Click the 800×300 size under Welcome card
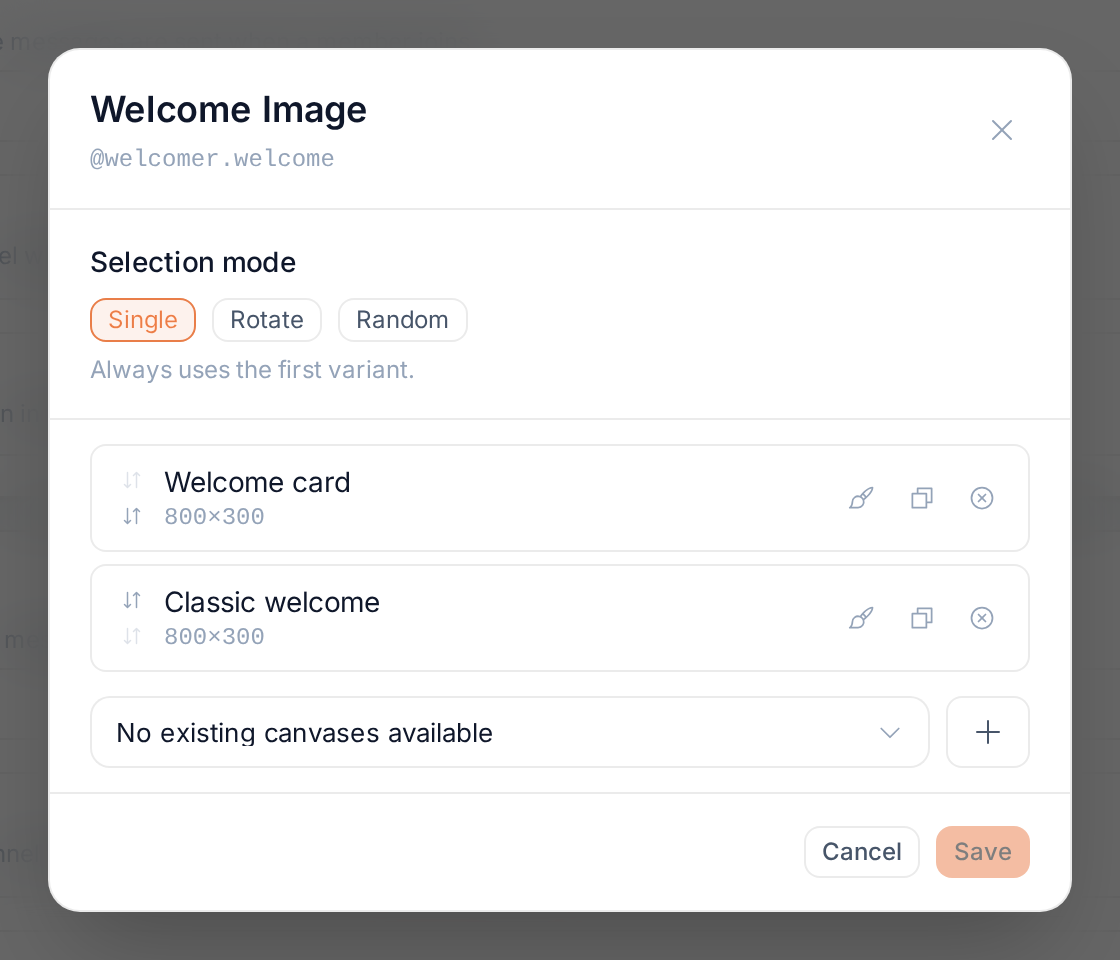Screen dimensions: 1120x960 214,516
